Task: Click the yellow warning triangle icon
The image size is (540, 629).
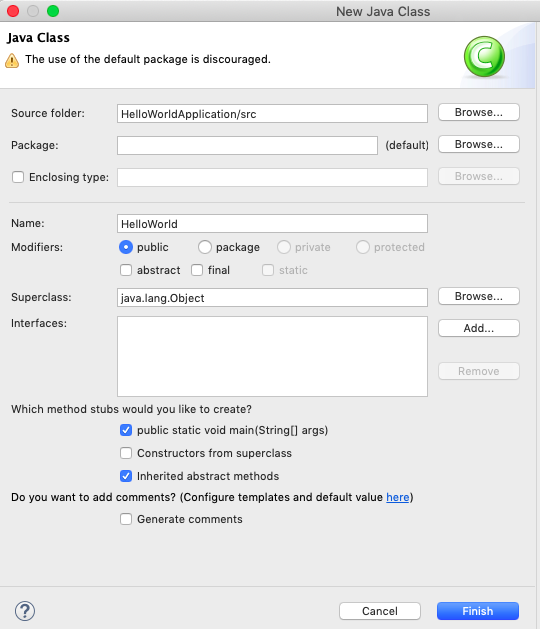Action: tap(12, 61)
